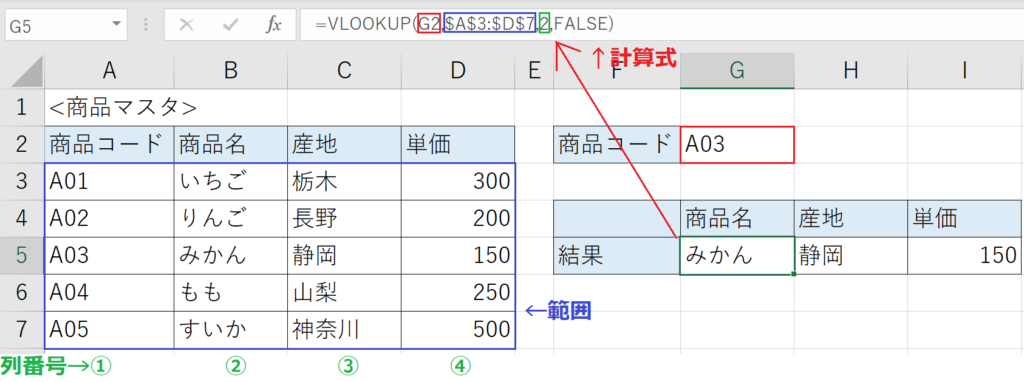Viewport: 1024px width, 382px height.
Task: Select header cell 商品名 in column B
Action: pos(231,145)
